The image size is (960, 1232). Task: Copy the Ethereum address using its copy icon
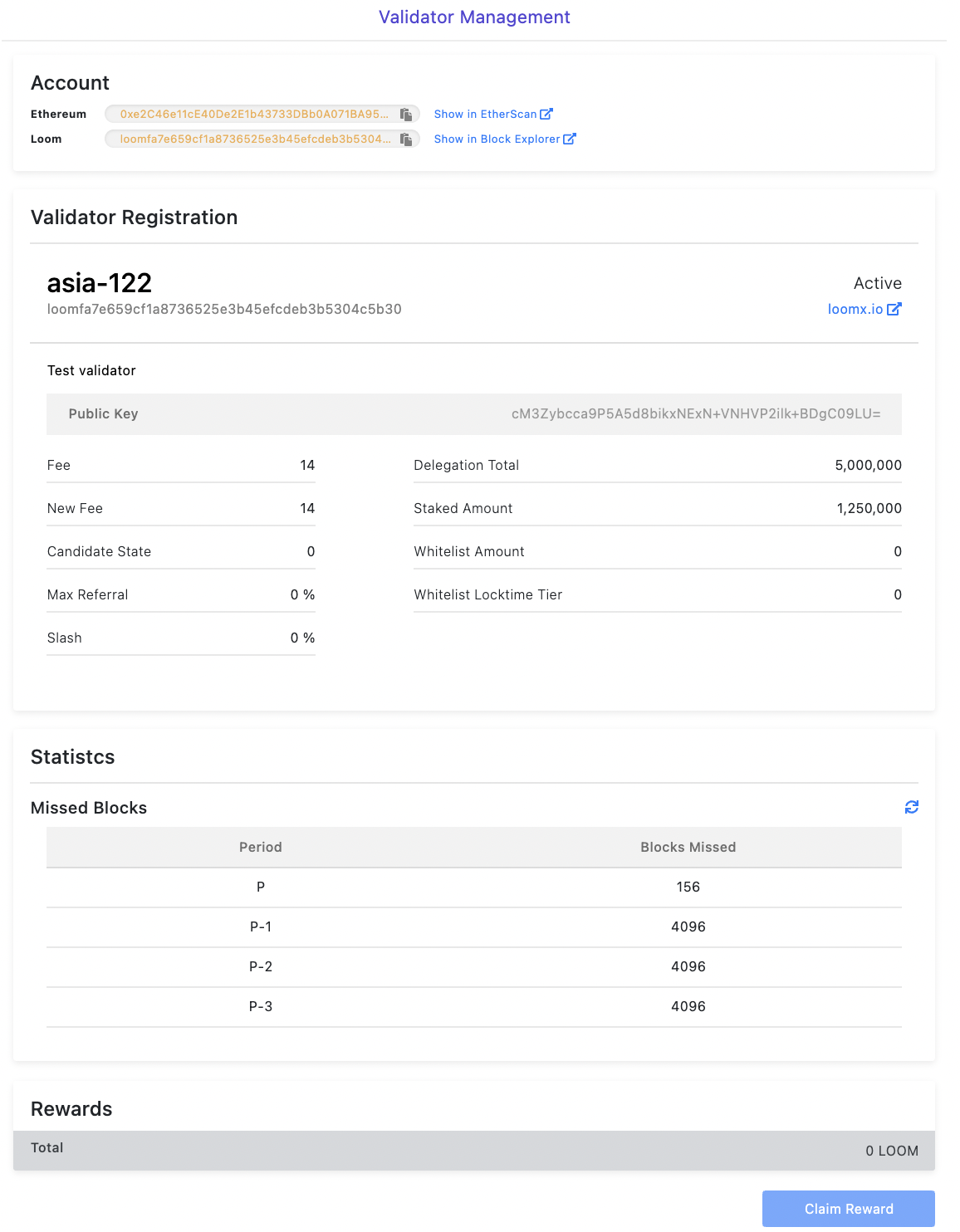pyautogui.click(x=406, y=114)
